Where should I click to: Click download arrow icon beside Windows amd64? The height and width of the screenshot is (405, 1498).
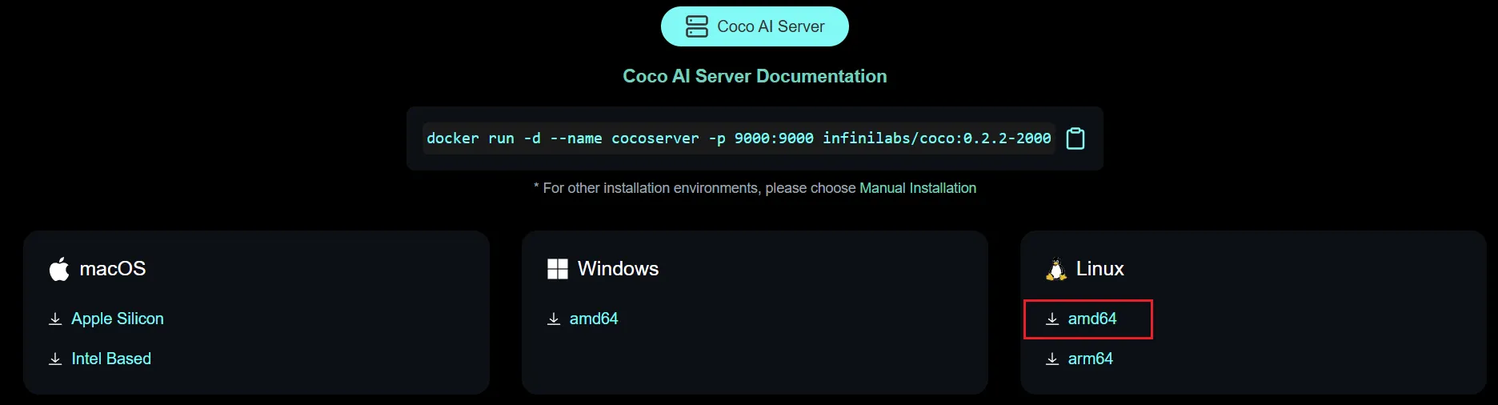pos(553,319)
